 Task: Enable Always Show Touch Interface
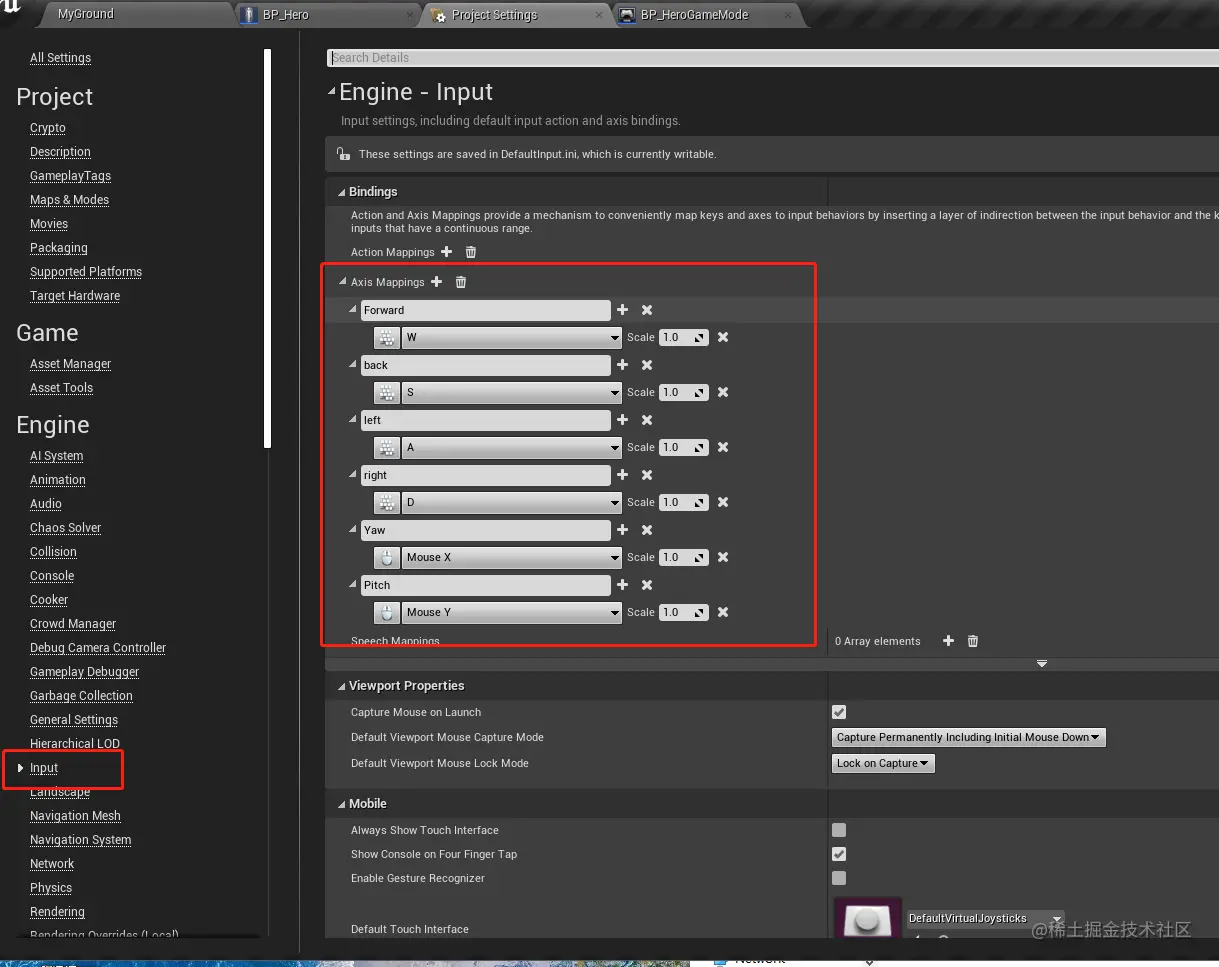point(839,830)
